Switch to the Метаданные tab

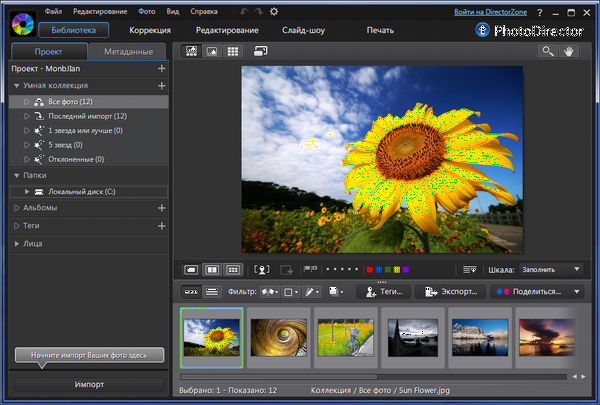(128, 51)
